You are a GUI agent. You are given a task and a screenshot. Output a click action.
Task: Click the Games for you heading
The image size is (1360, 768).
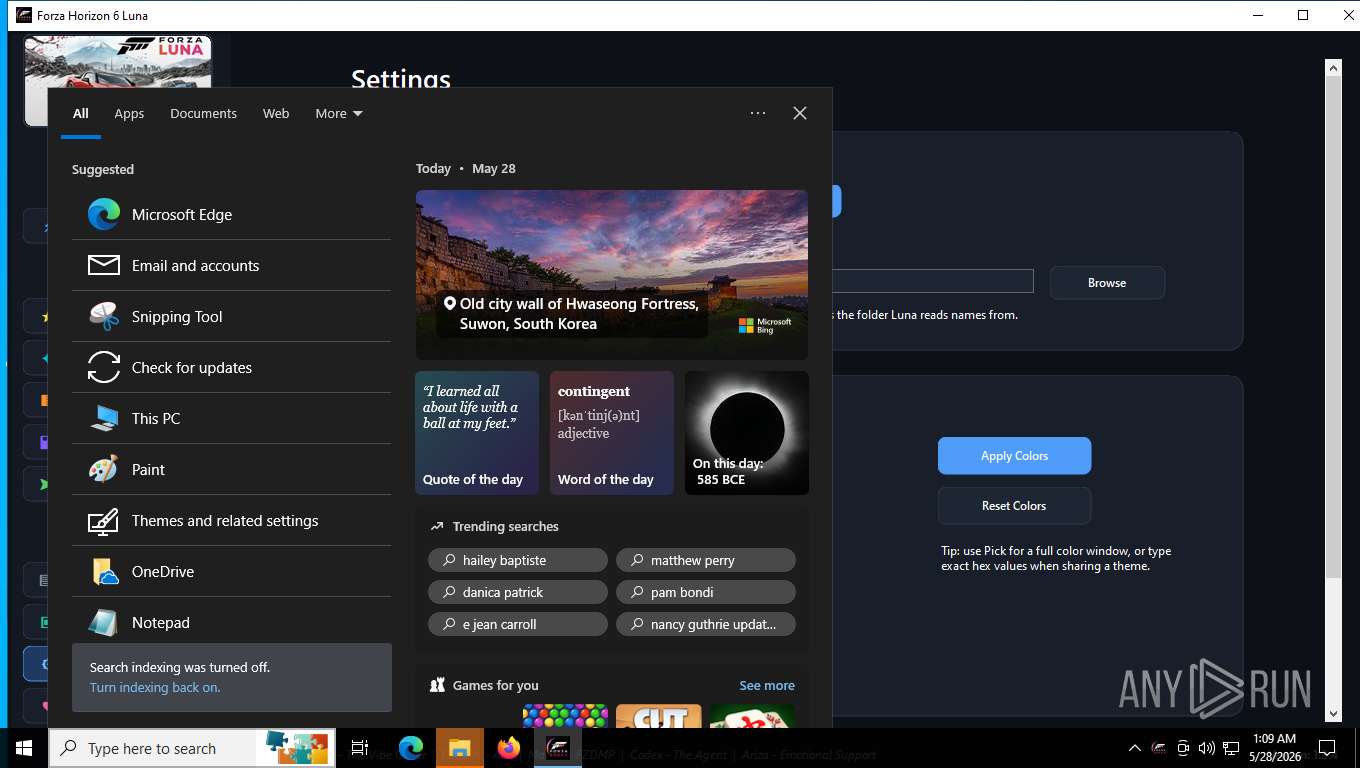point(495,685)
